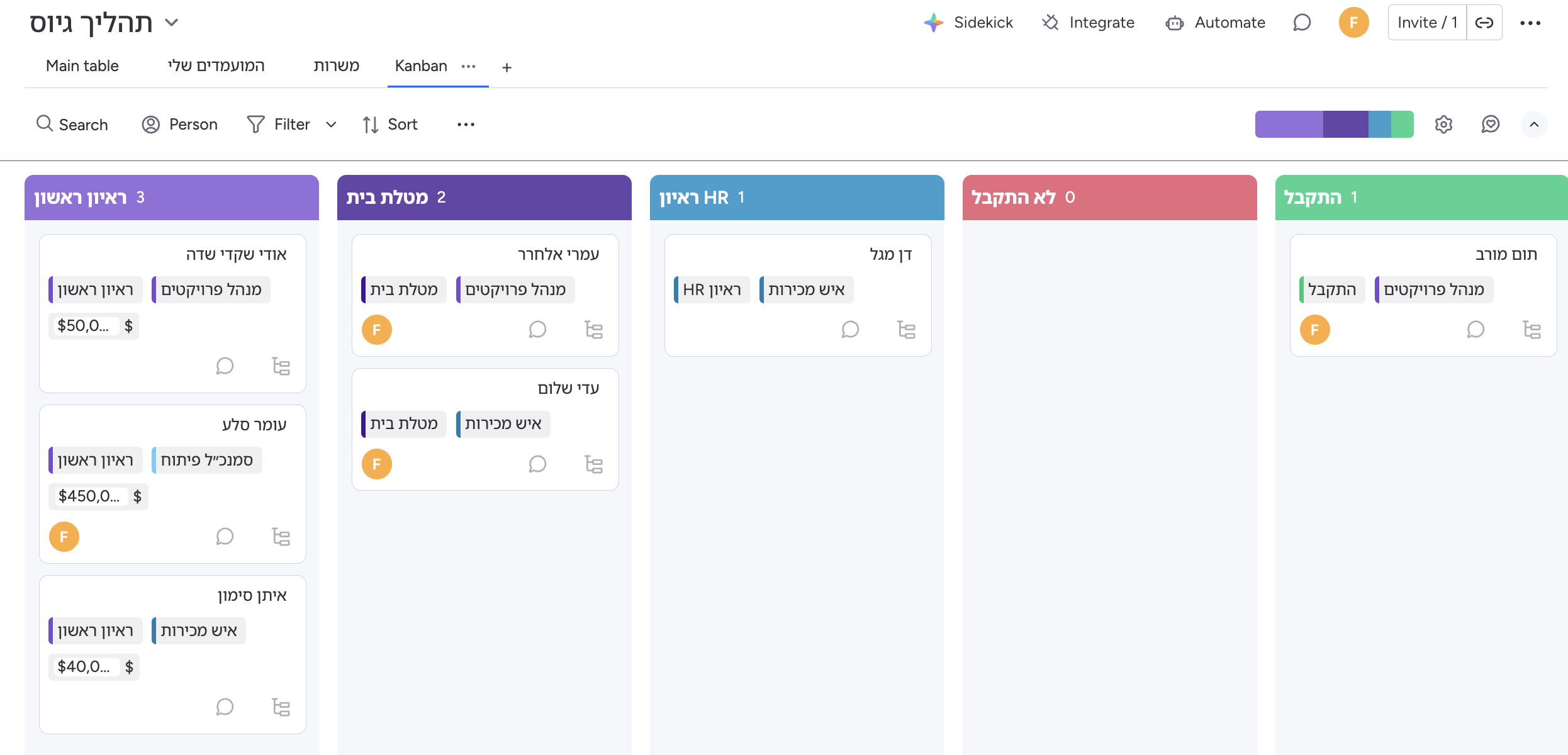This screenshot has width=1568, height=755.
Task: Open board notifications chat bubble icon
Action: click(x=1302, y=22)
